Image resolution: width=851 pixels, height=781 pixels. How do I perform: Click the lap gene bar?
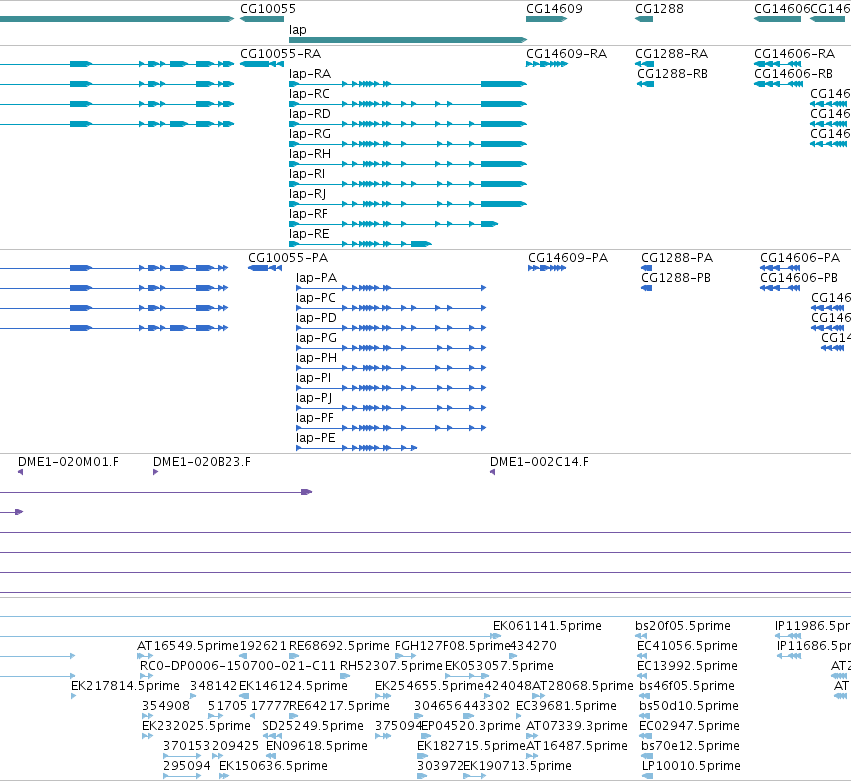coord(408,40)
